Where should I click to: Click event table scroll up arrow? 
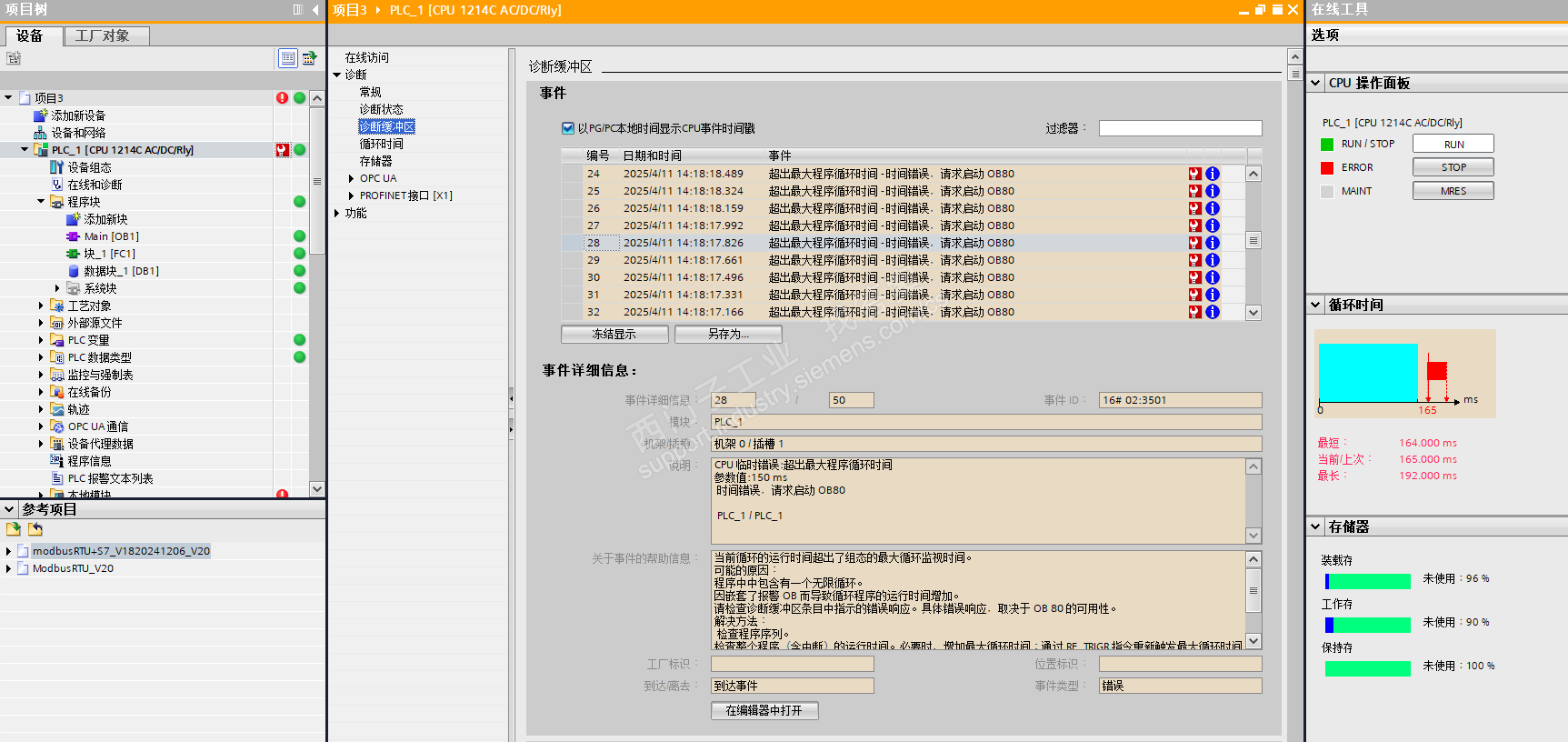coord(1253,174)
